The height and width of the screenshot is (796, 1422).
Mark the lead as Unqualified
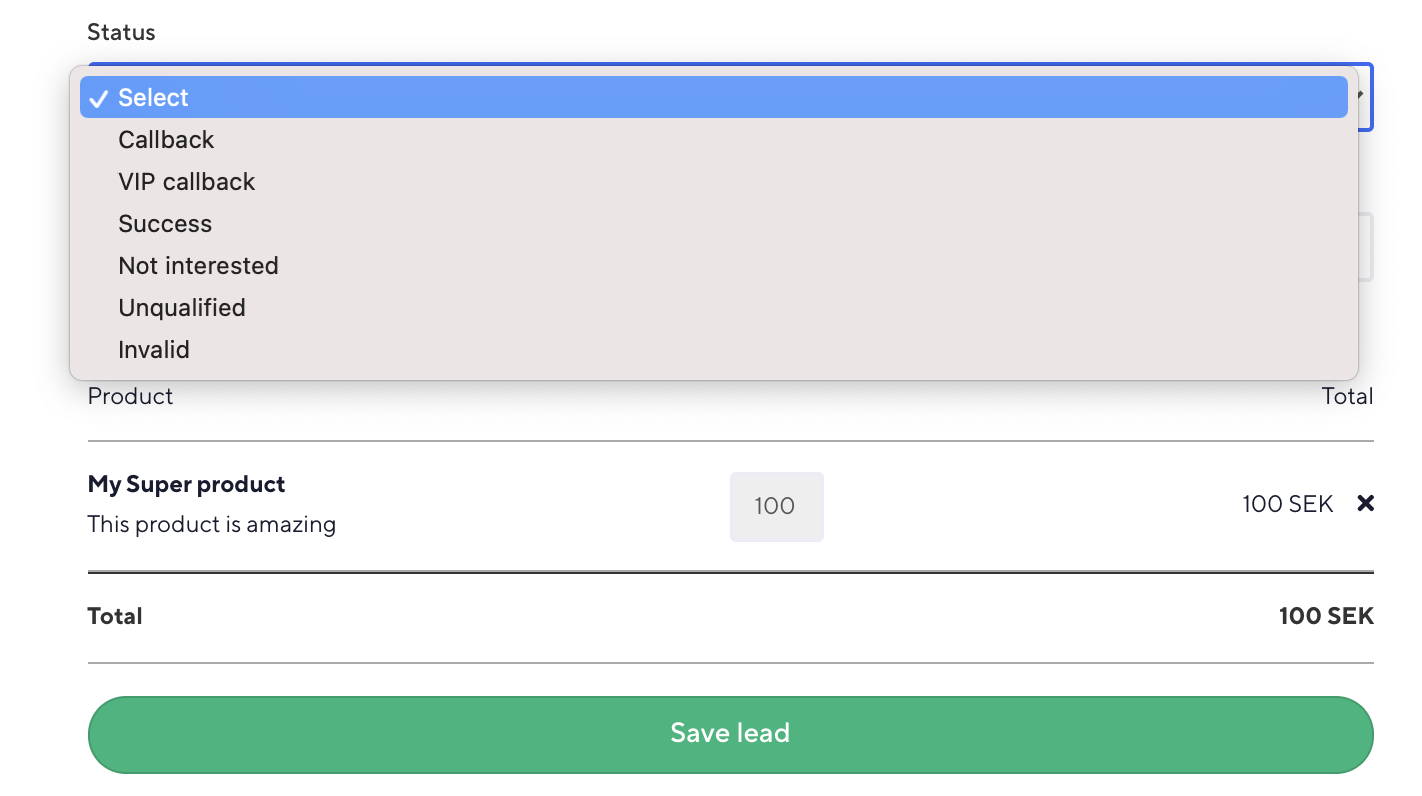coord(181,308)
